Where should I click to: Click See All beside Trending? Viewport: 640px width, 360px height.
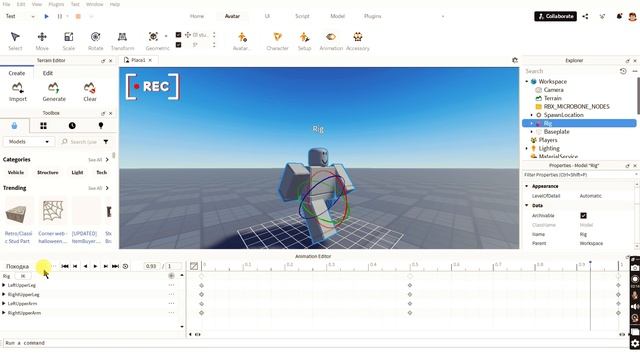(x=98, y=188)
